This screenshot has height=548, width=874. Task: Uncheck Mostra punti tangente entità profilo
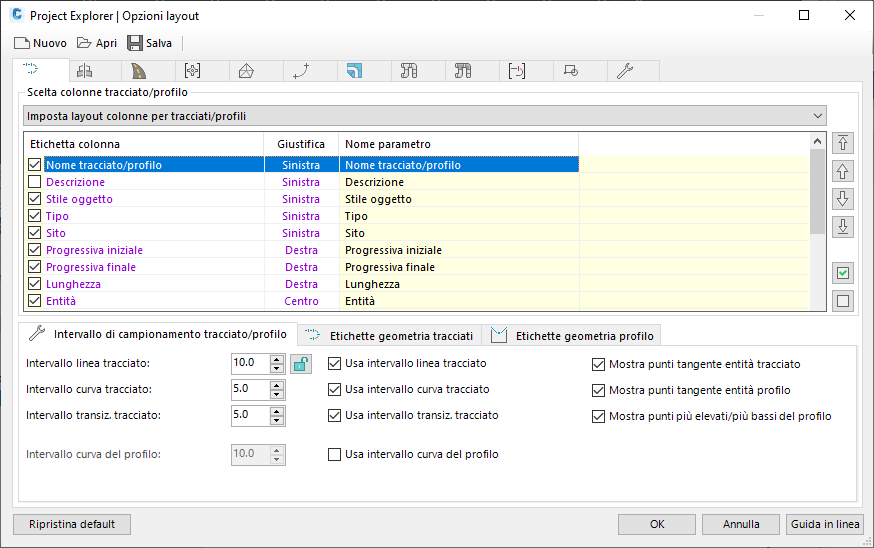coord(598,390)
